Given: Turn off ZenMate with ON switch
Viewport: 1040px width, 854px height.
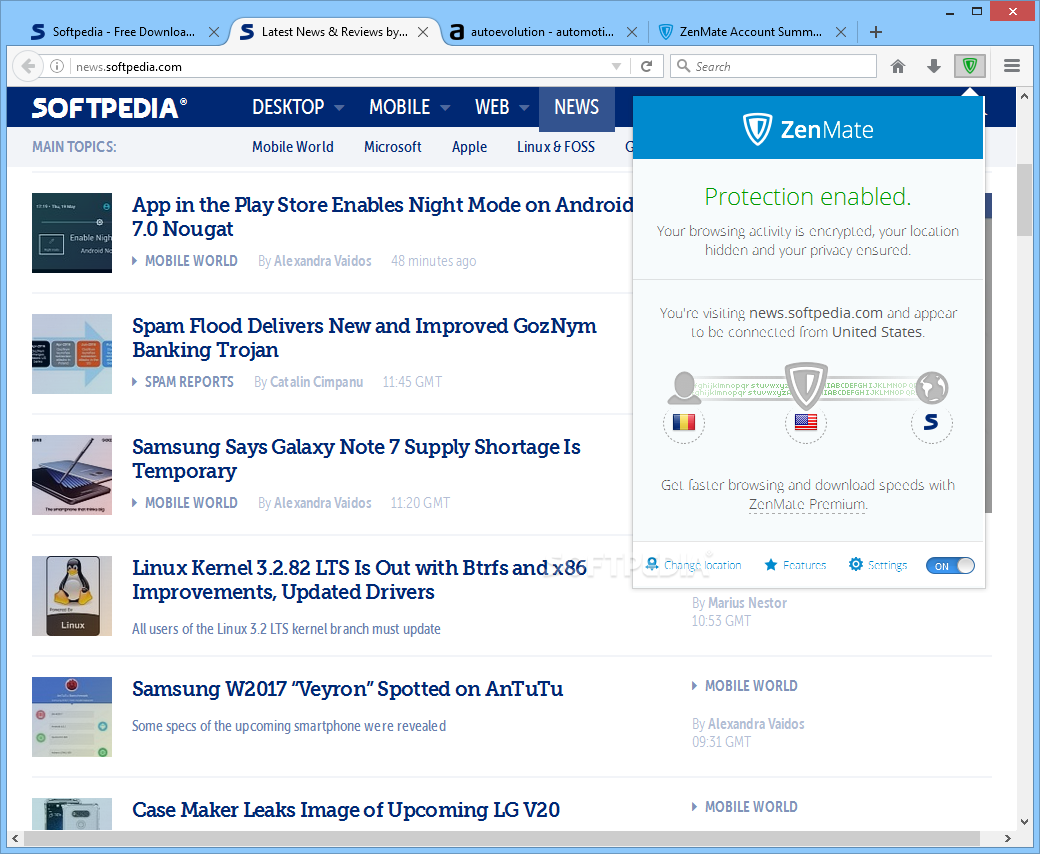Looking at the screenshot, I should [x=950, y=566].
